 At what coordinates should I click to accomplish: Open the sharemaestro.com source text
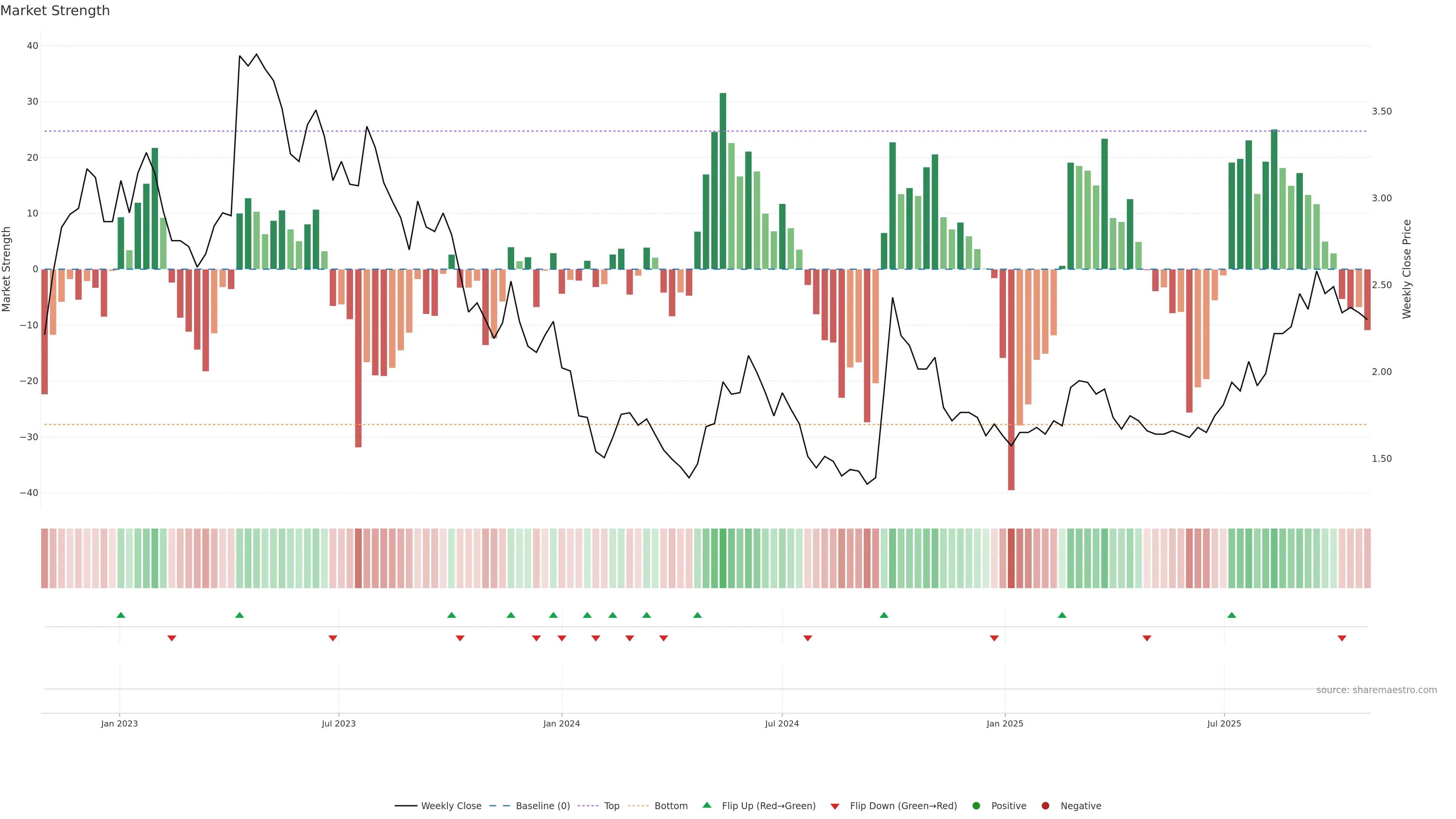coord(1376,690)
